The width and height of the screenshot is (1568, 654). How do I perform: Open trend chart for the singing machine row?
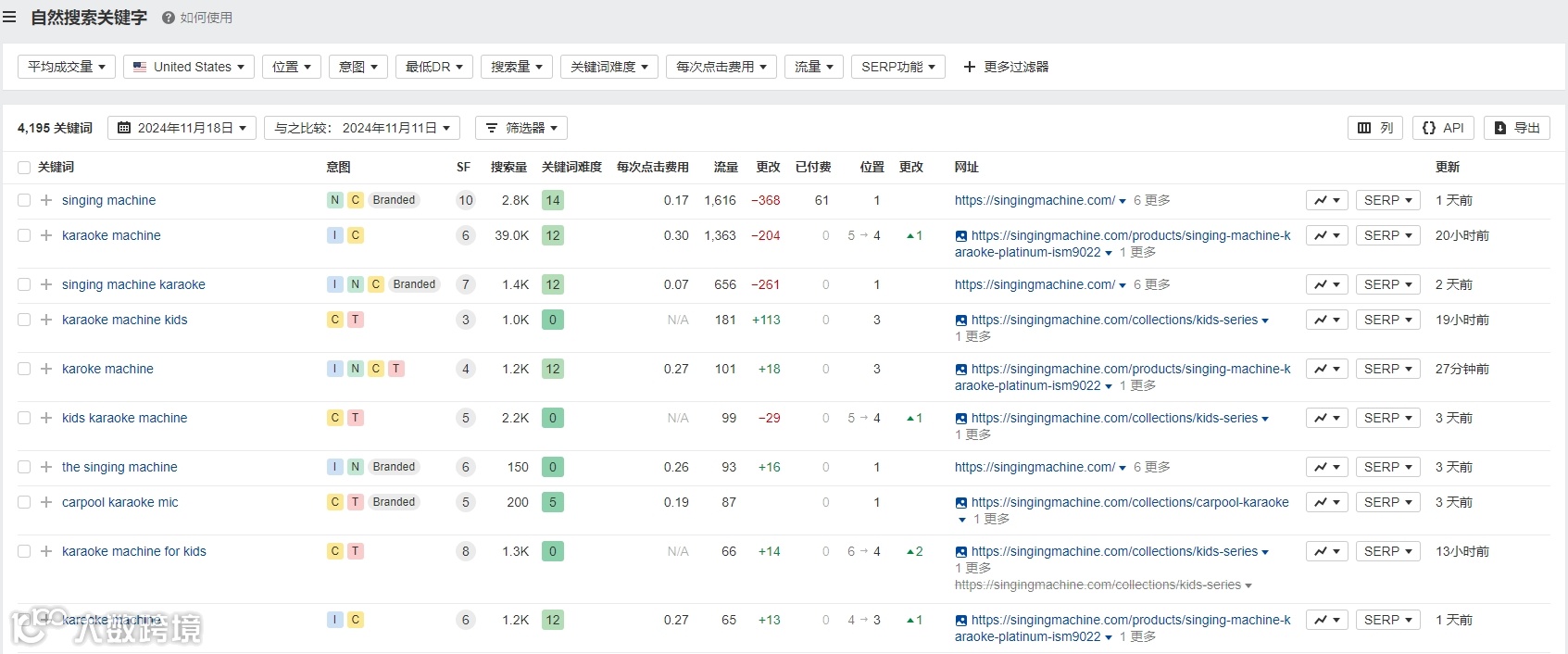pos(1326,467)
